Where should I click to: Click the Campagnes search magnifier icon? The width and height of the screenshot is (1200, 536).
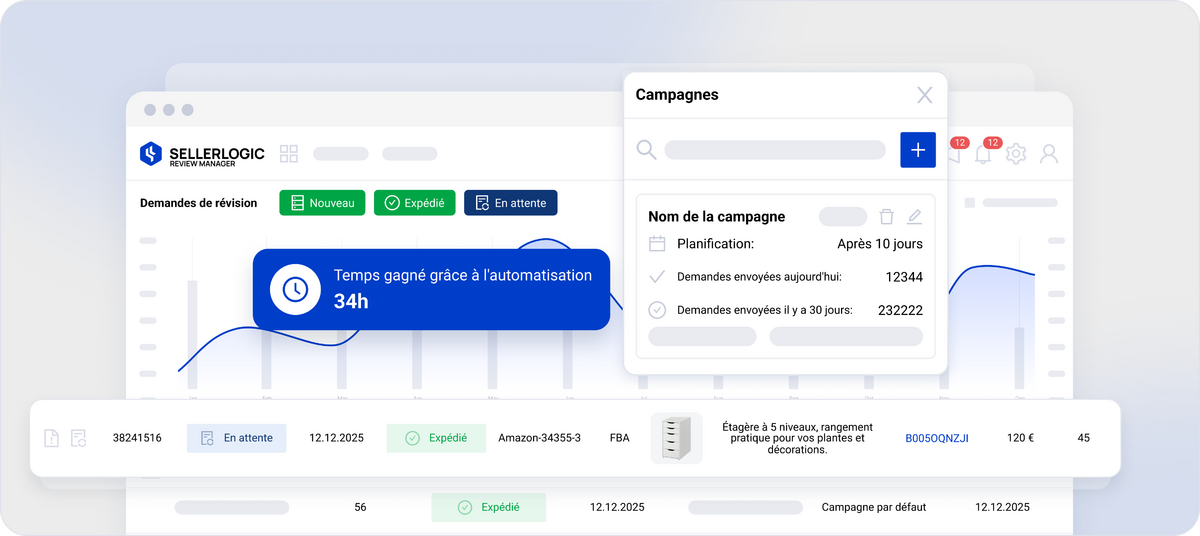647,150
